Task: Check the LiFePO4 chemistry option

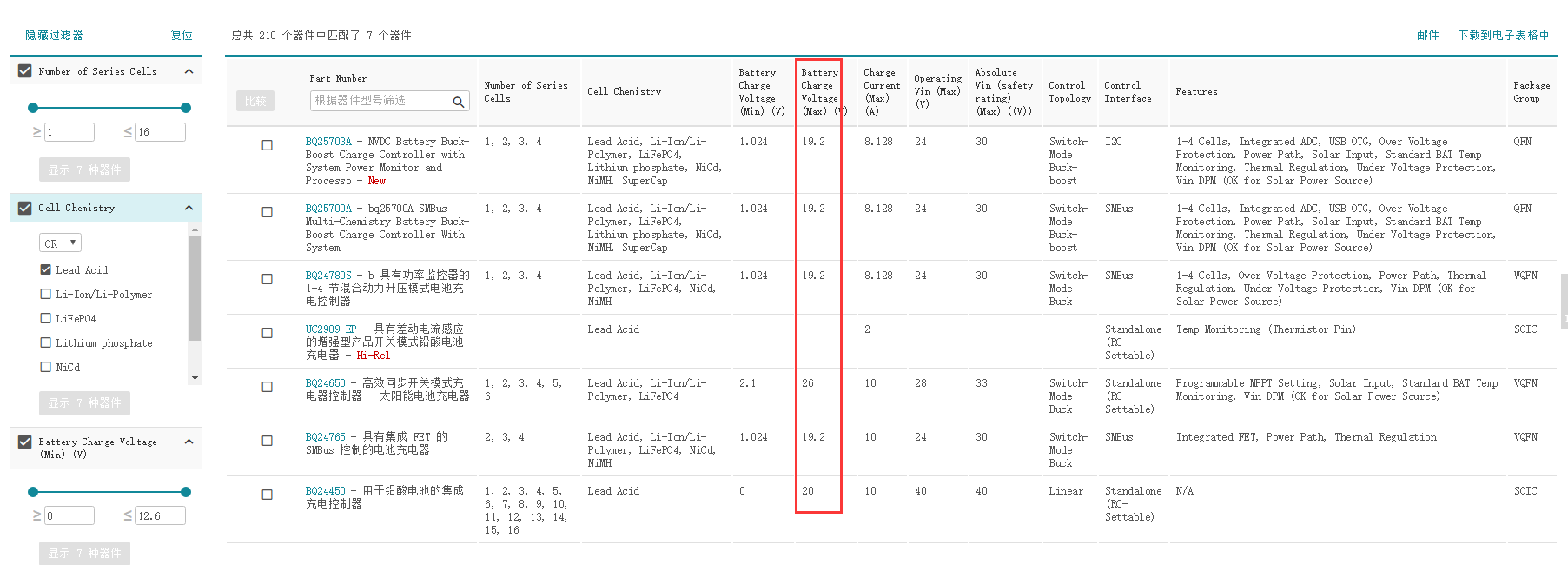Action: [46, 318]
